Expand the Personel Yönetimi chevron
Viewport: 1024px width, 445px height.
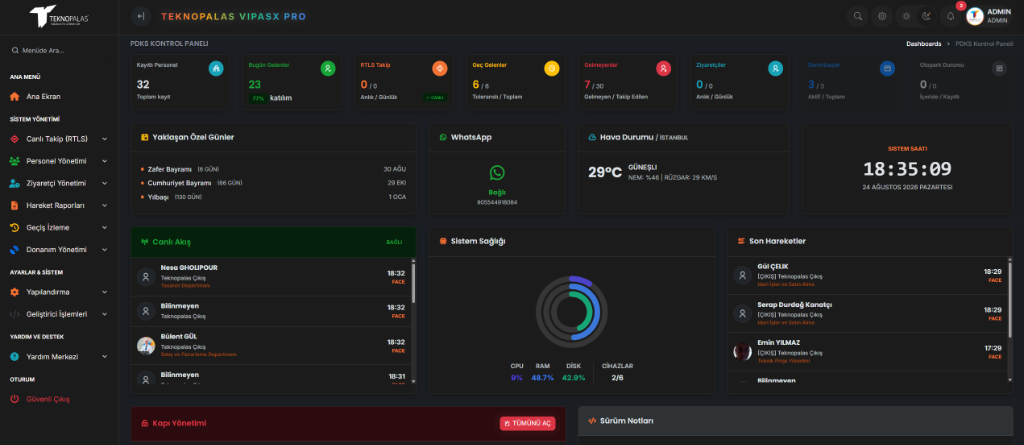click(104, 161)
